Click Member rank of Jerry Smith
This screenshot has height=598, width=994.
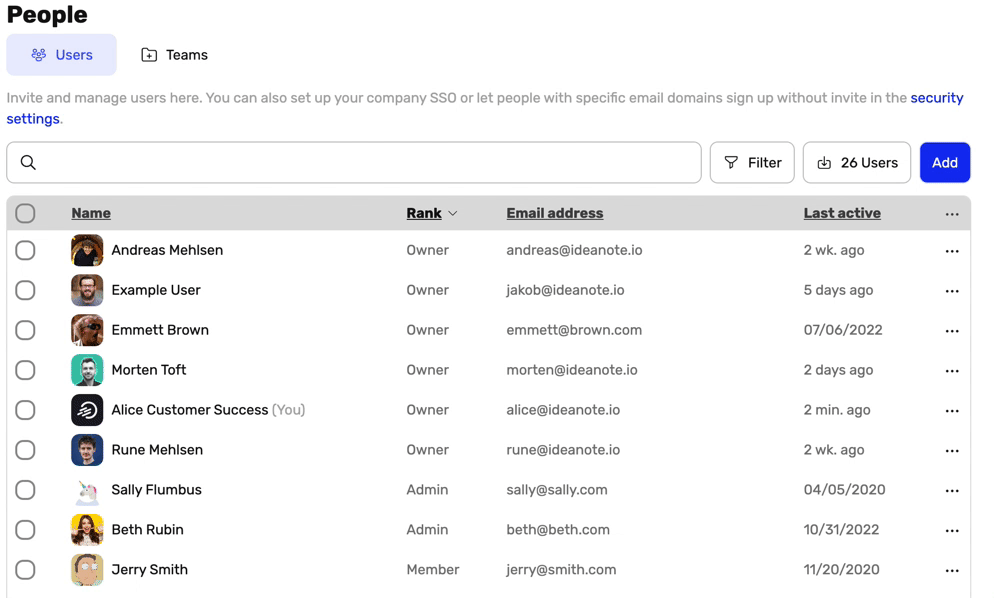click(432, 569)
